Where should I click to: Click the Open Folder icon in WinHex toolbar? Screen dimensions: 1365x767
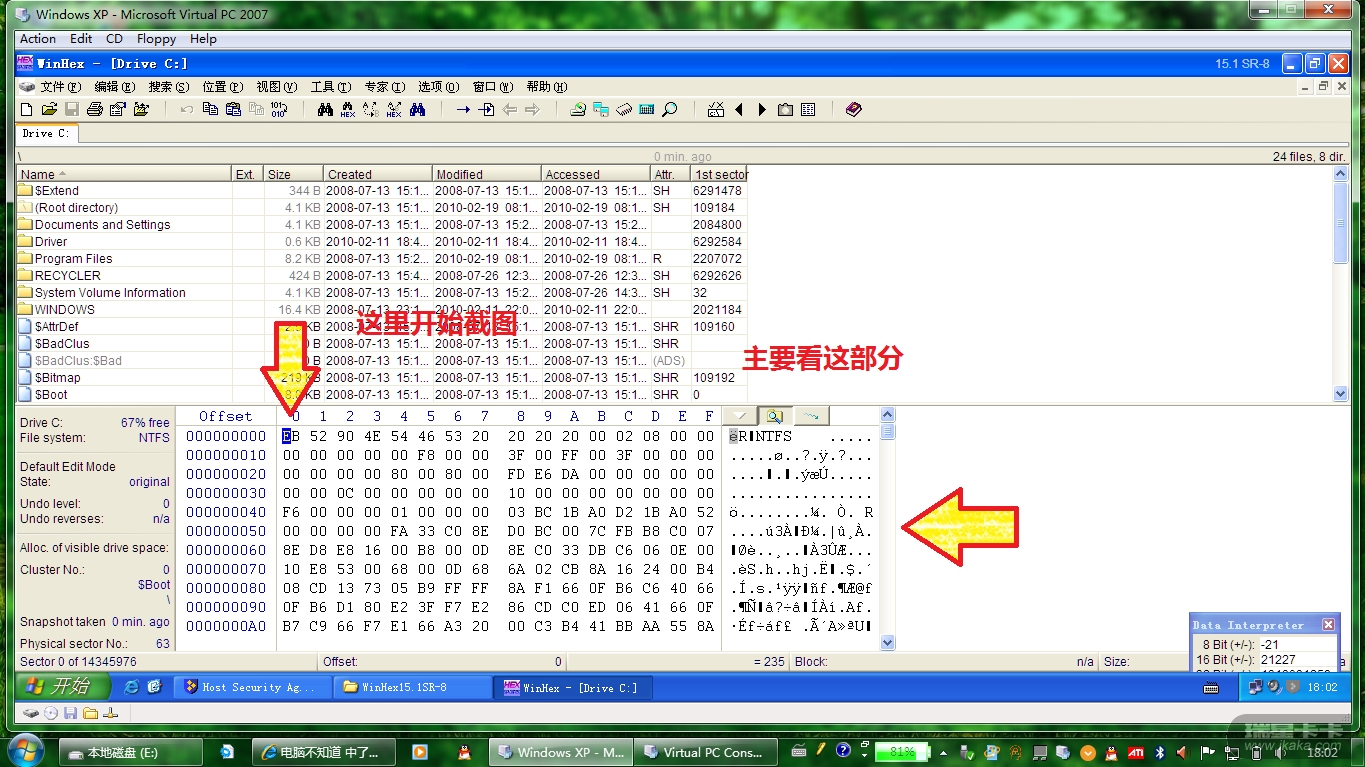click(x=141, y=109)
